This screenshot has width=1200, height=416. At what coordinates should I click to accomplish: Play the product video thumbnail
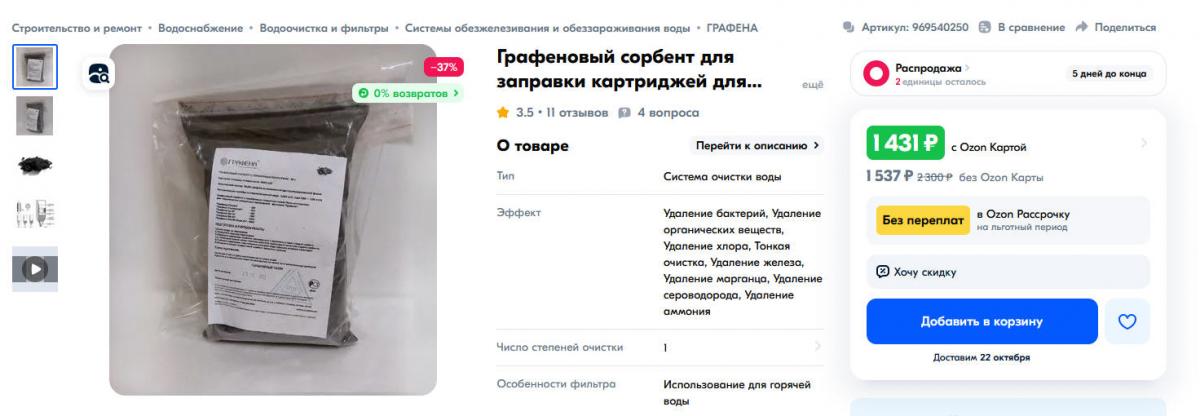[35, 269]
